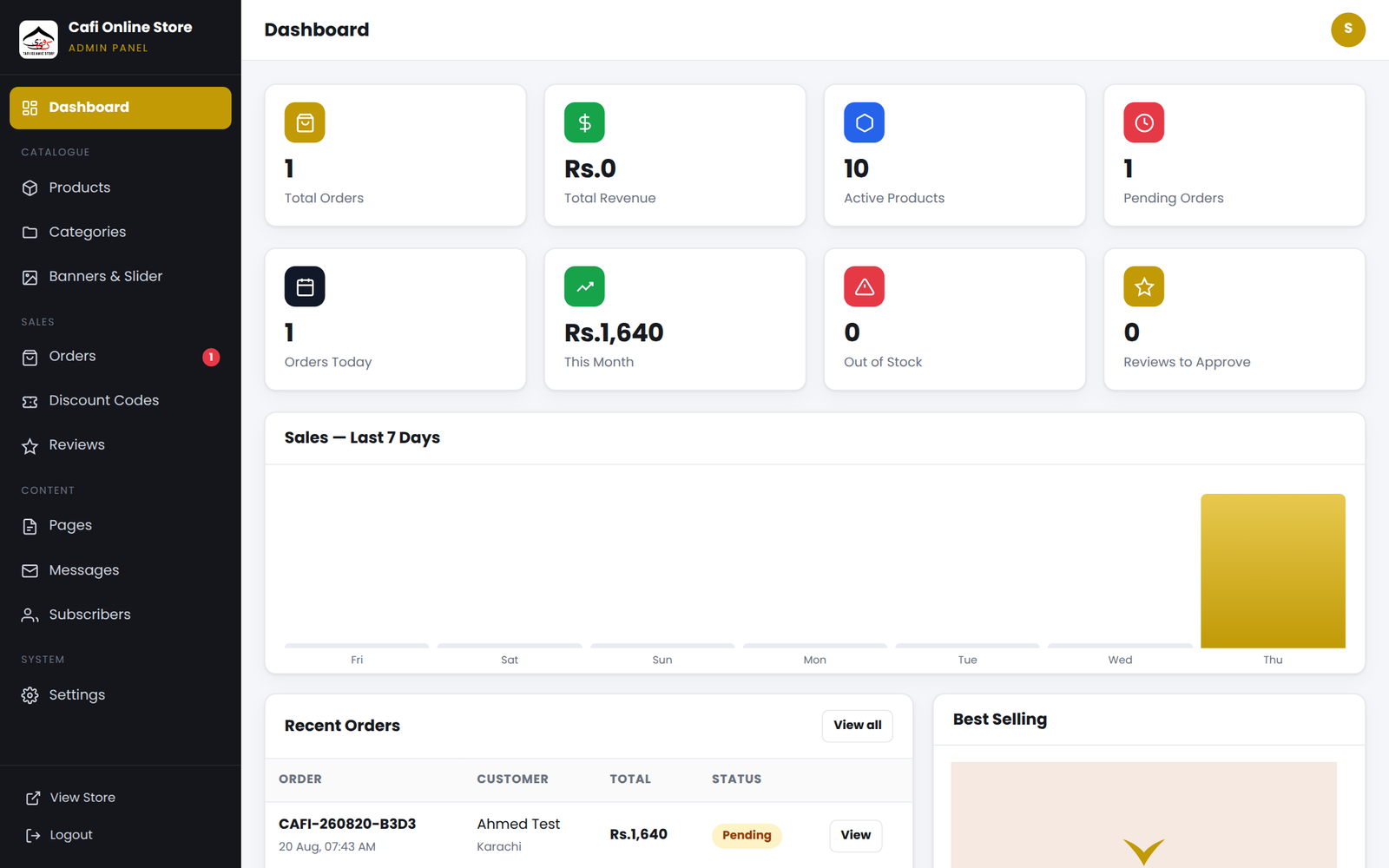Screen dimensions: 1389x868
Task: Click the 10 Active Products value
Action: coord(856,168)
